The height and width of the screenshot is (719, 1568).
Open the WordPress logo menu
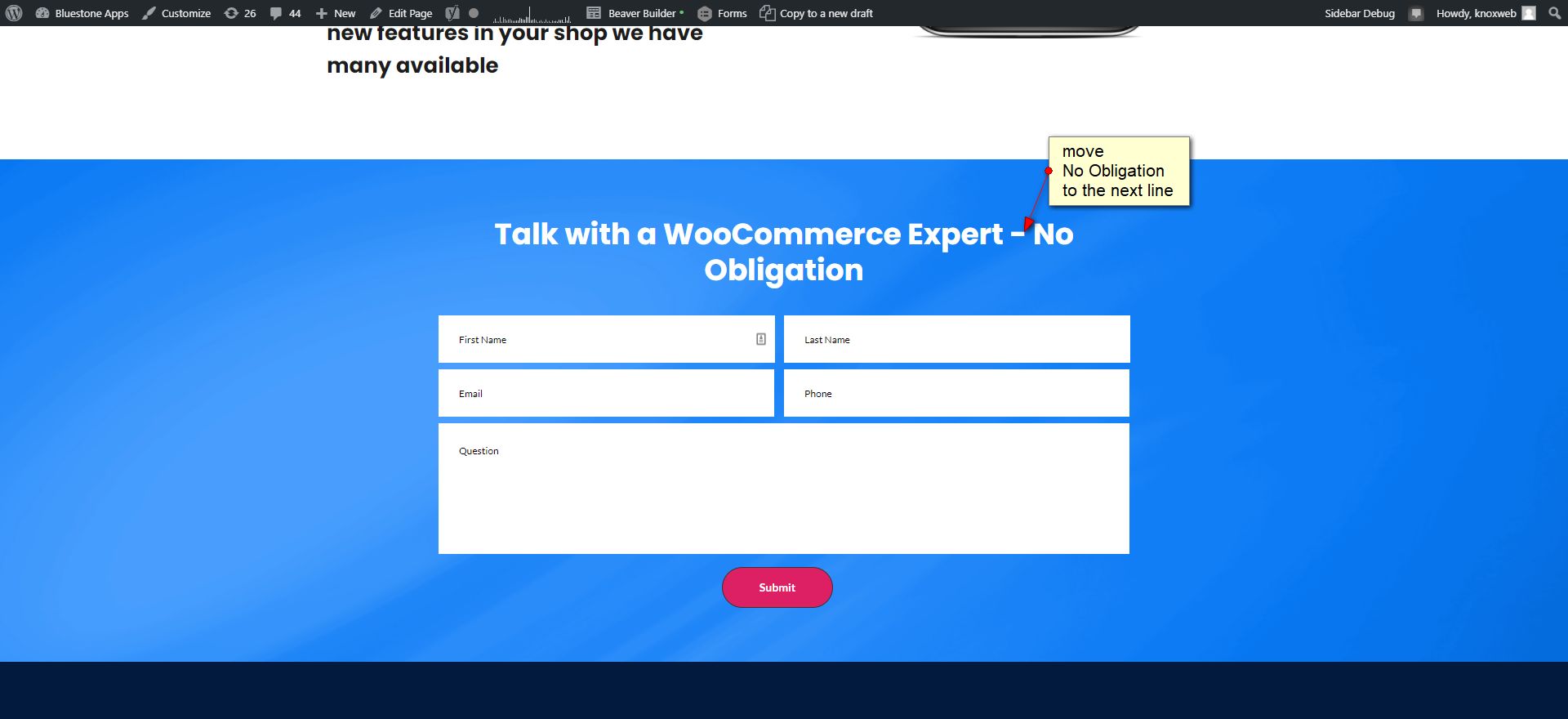click(14, 13)
